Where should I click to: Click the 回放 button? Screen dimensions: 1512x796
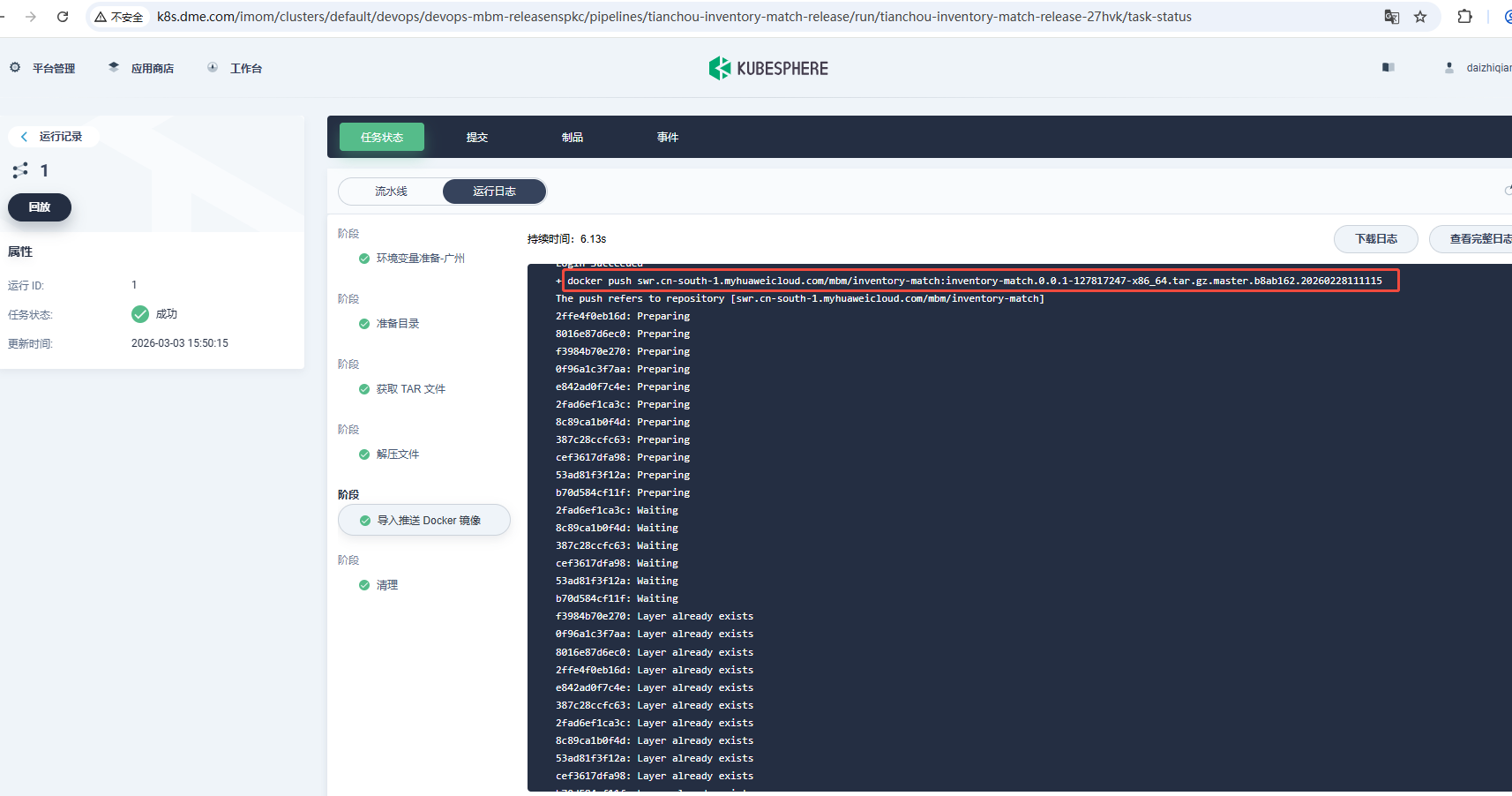40,207
